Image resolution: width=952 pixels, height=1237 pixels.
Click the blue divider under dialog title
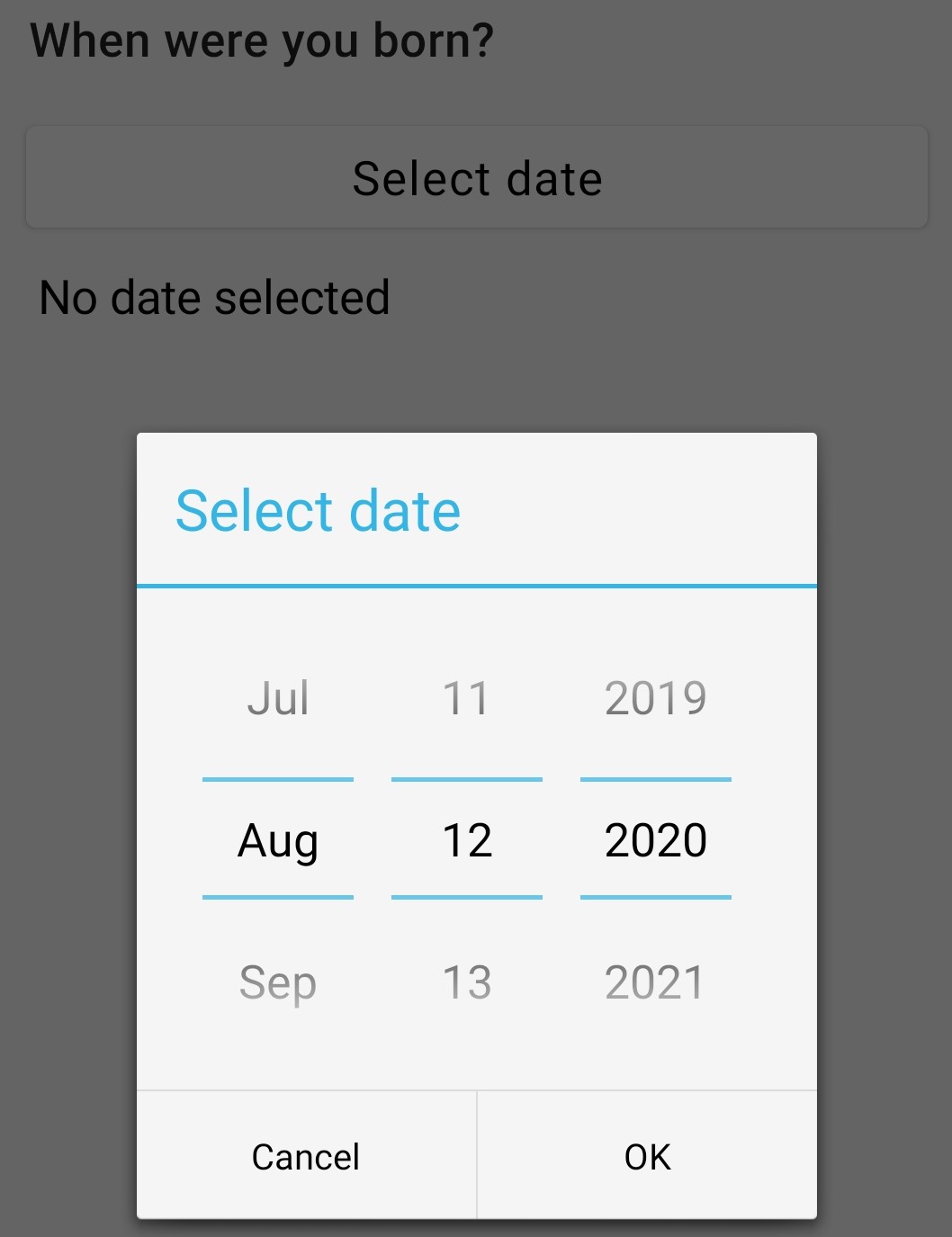(x=477, y=587)
